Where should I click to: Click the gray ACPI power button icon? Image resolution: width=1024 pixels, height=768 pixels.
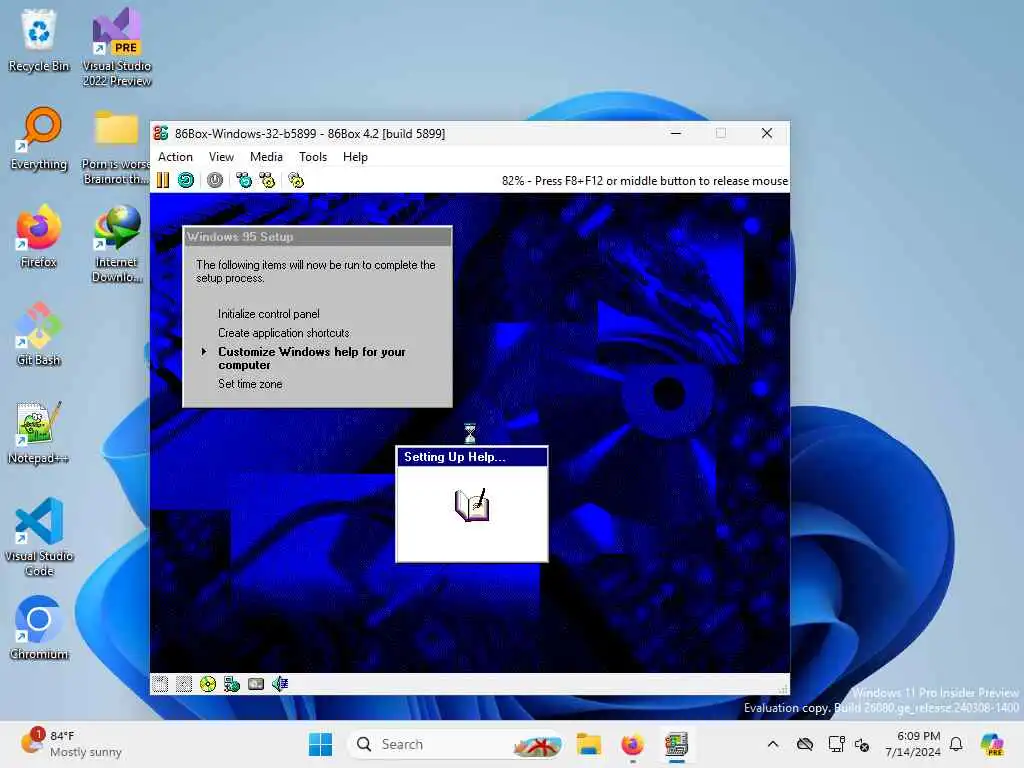point(215,180)
